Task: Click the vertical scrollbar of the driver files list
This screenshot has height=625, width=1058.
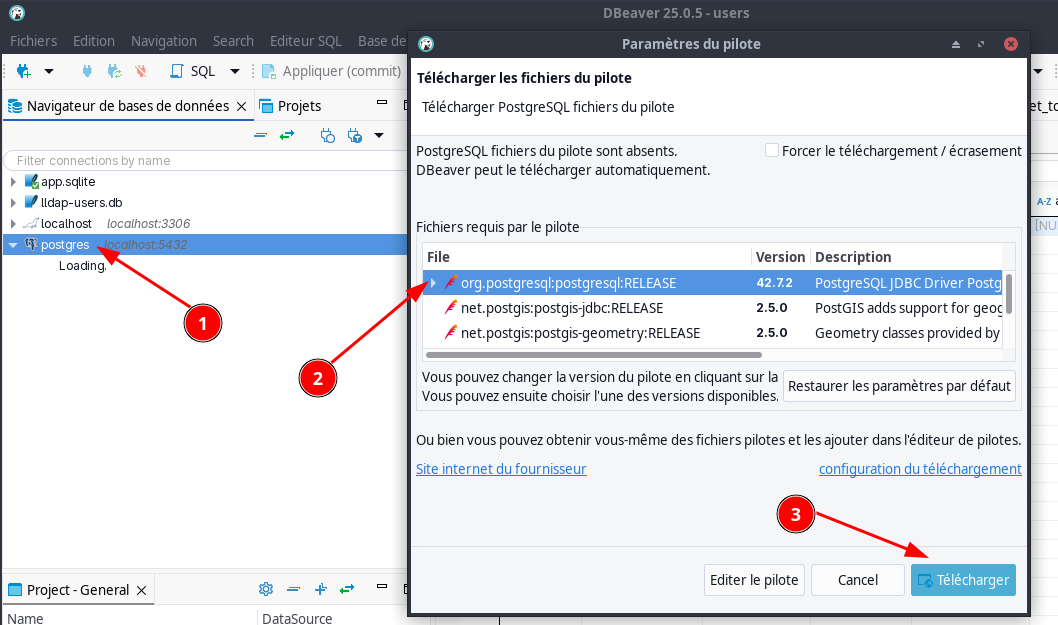Action: click(1009, 294)
